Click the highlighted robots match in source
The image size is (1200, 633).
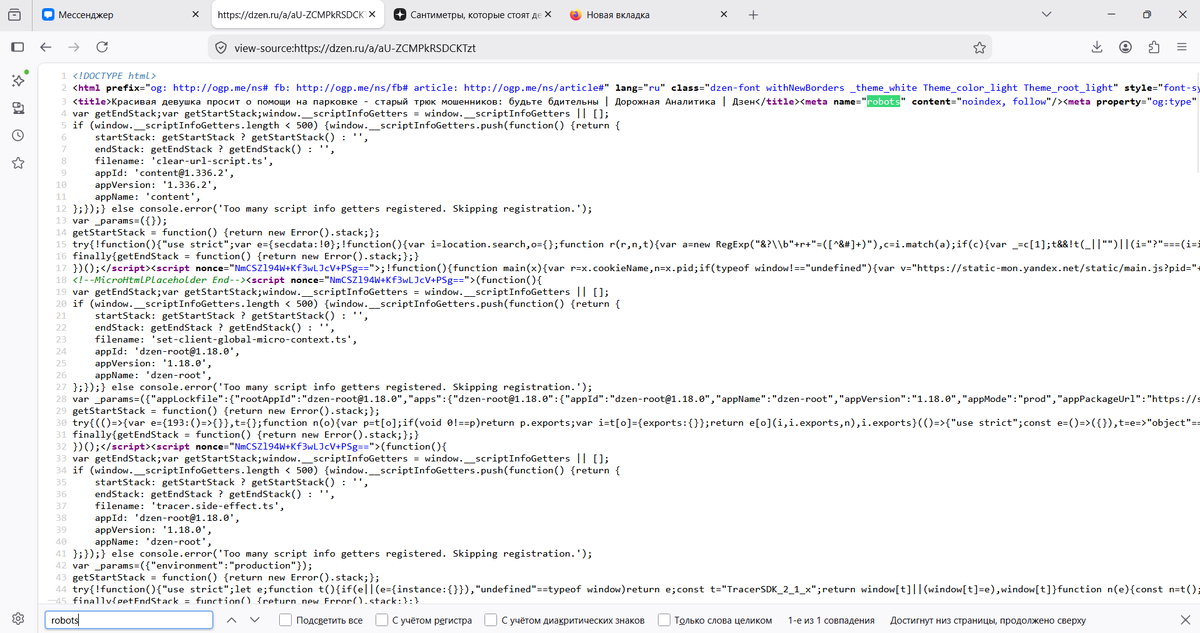884,101
